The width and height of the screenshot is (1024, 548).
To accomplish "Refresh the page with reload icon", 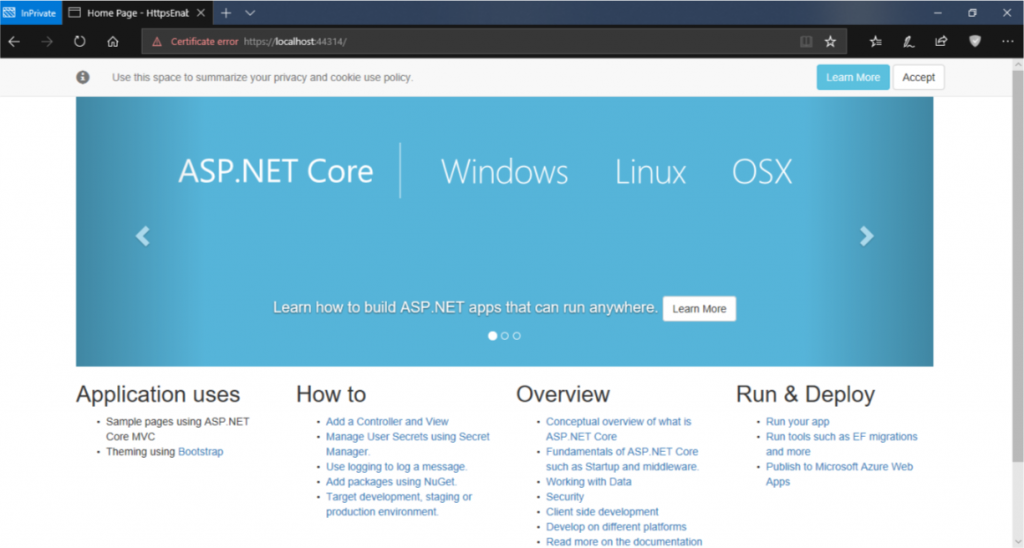I will 80,41.
